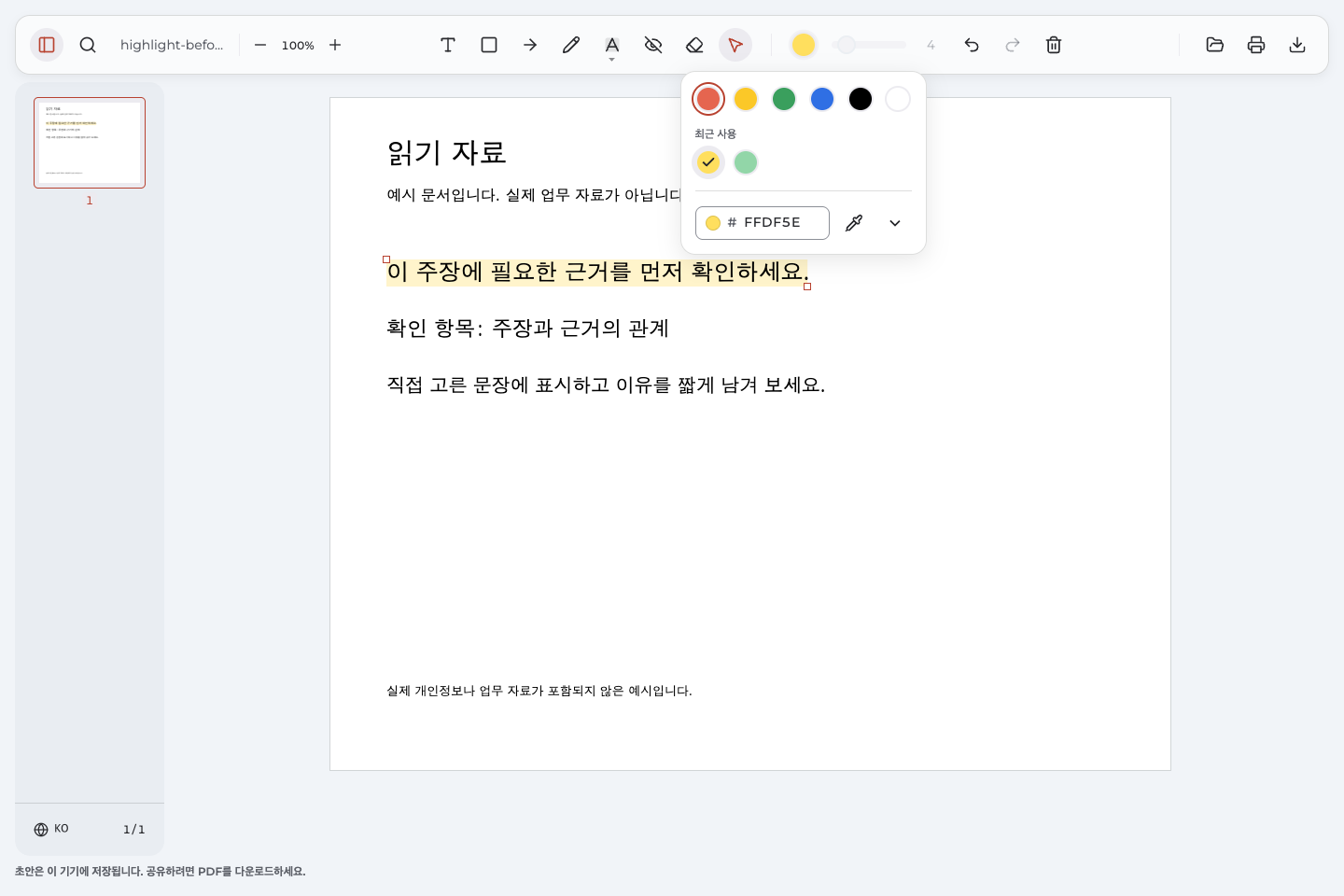Print the document
The height and width of the screenshot is (896, 1344).
coord(1256,45)
